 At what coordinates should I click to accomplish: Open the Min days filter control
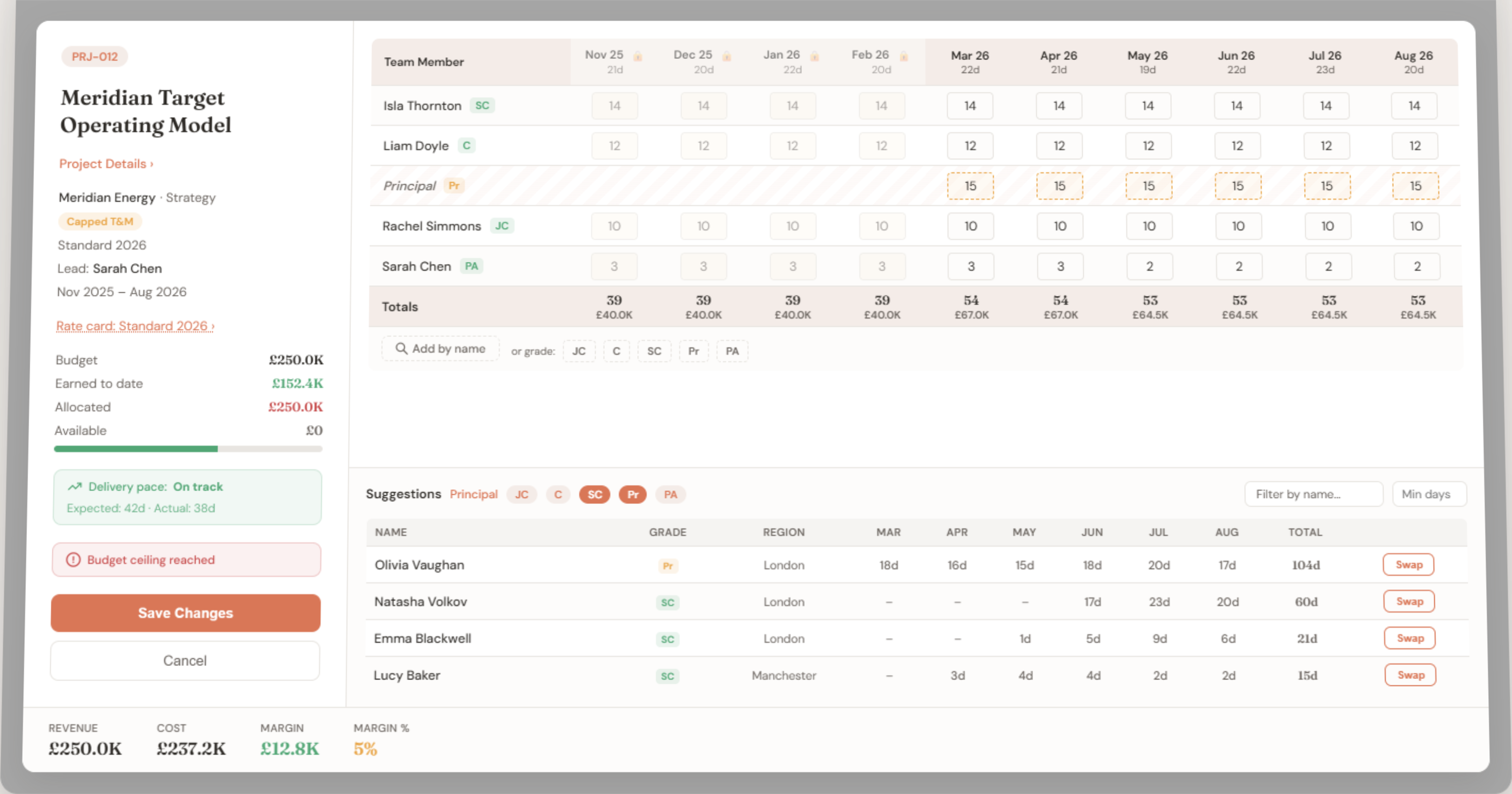coord(1429,494)
